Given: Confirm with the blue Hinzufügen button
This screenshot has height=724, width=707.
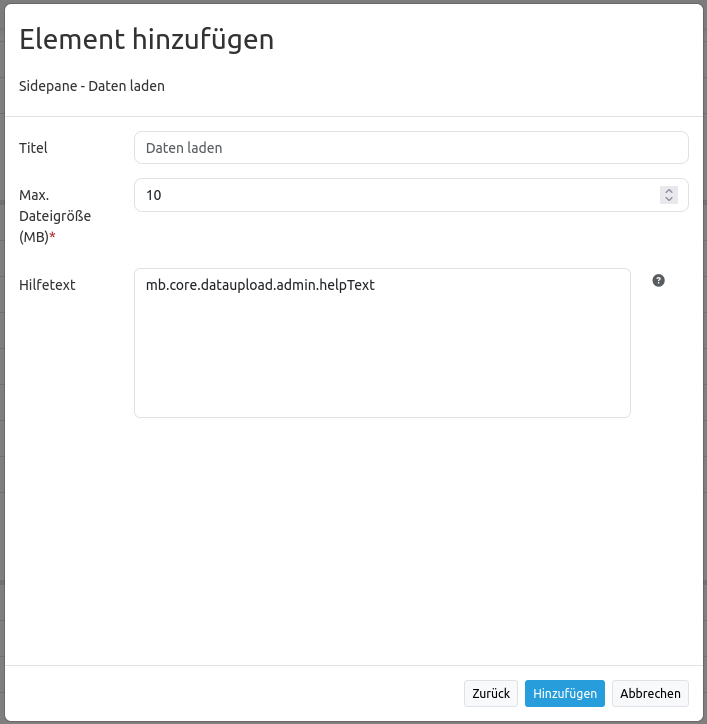Looking at the screenshot, I should (x=564, y=693).
